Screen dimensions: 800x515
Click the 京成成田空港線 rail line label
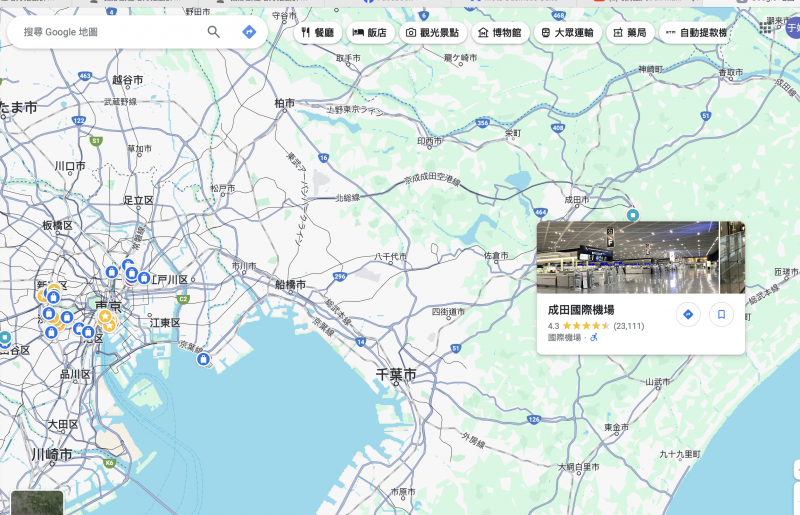click(x=432, y=179)
